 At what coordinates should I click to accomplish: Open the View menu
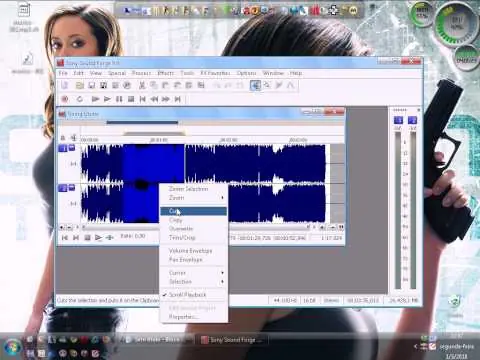point(96,73)
